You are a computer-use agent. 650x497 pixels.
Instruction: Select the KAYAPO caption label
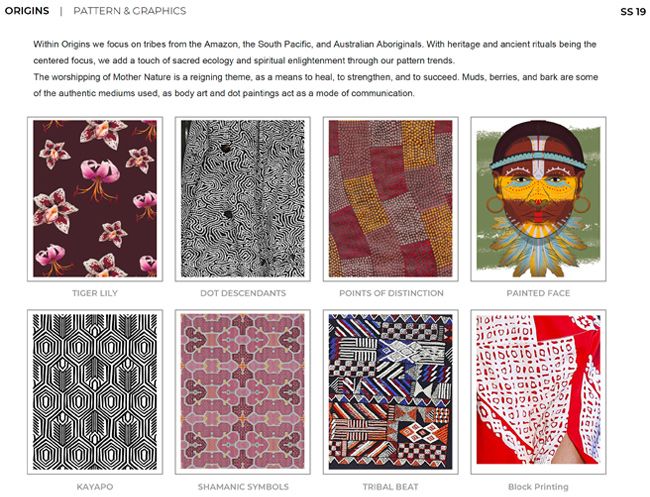point(95,487)
